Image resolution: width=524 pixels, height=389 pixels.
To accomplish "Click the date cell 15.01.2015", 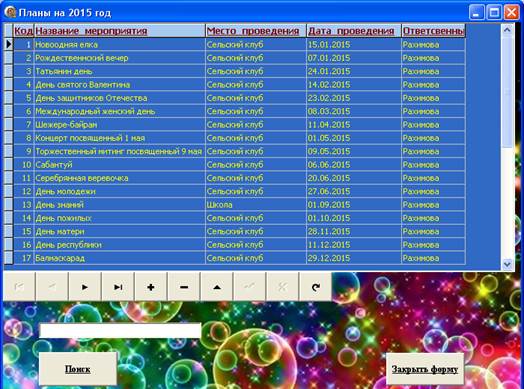I will click(x=354, y=44).
